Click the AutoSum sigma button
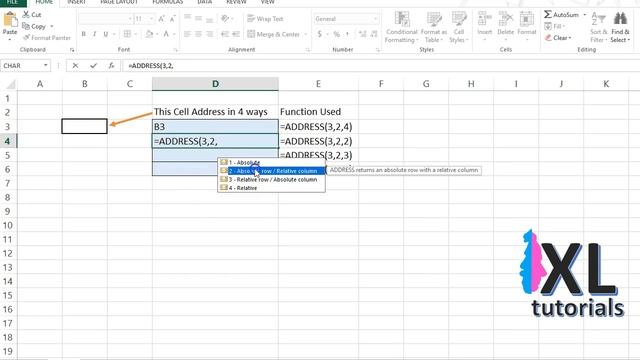Screen dimensions: 640x360 coord(561,15)
